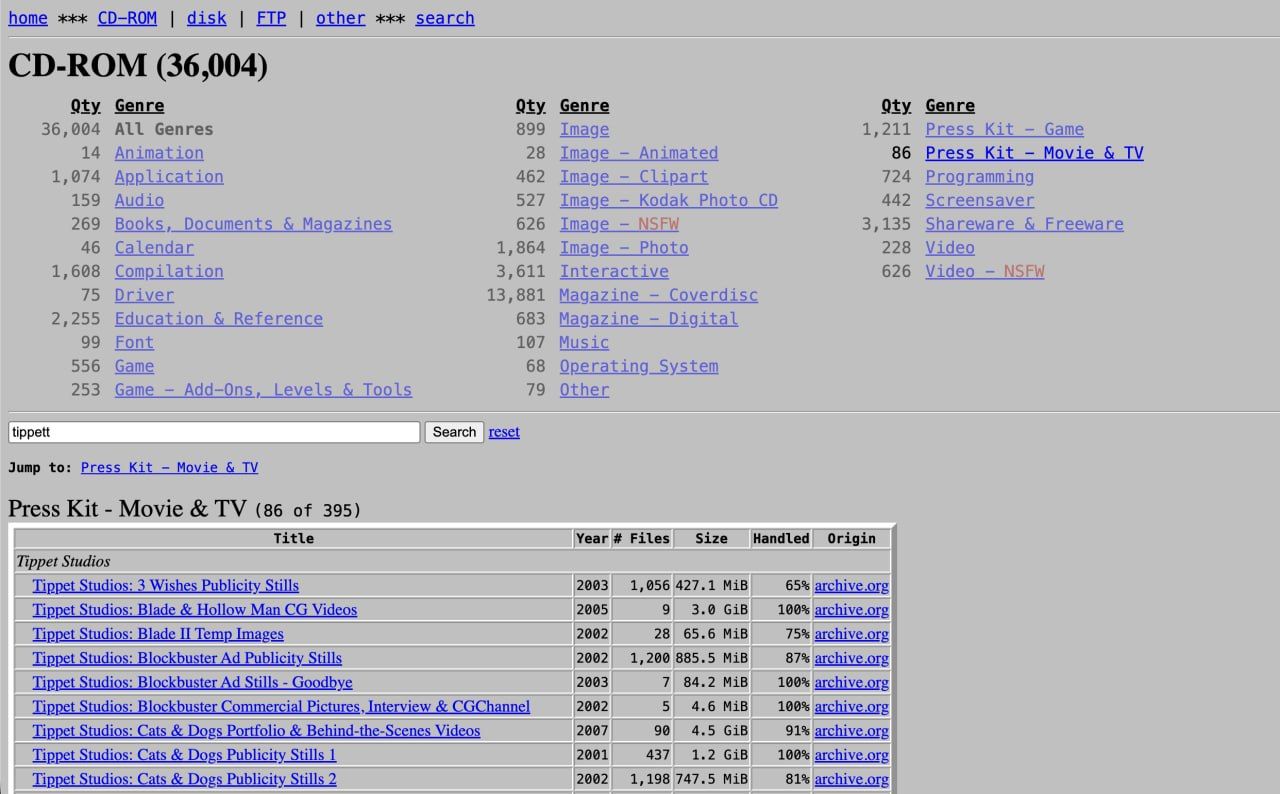The image size is (1280, 794).
Task: Open the Interactive genre
Action: click(614, 271)
